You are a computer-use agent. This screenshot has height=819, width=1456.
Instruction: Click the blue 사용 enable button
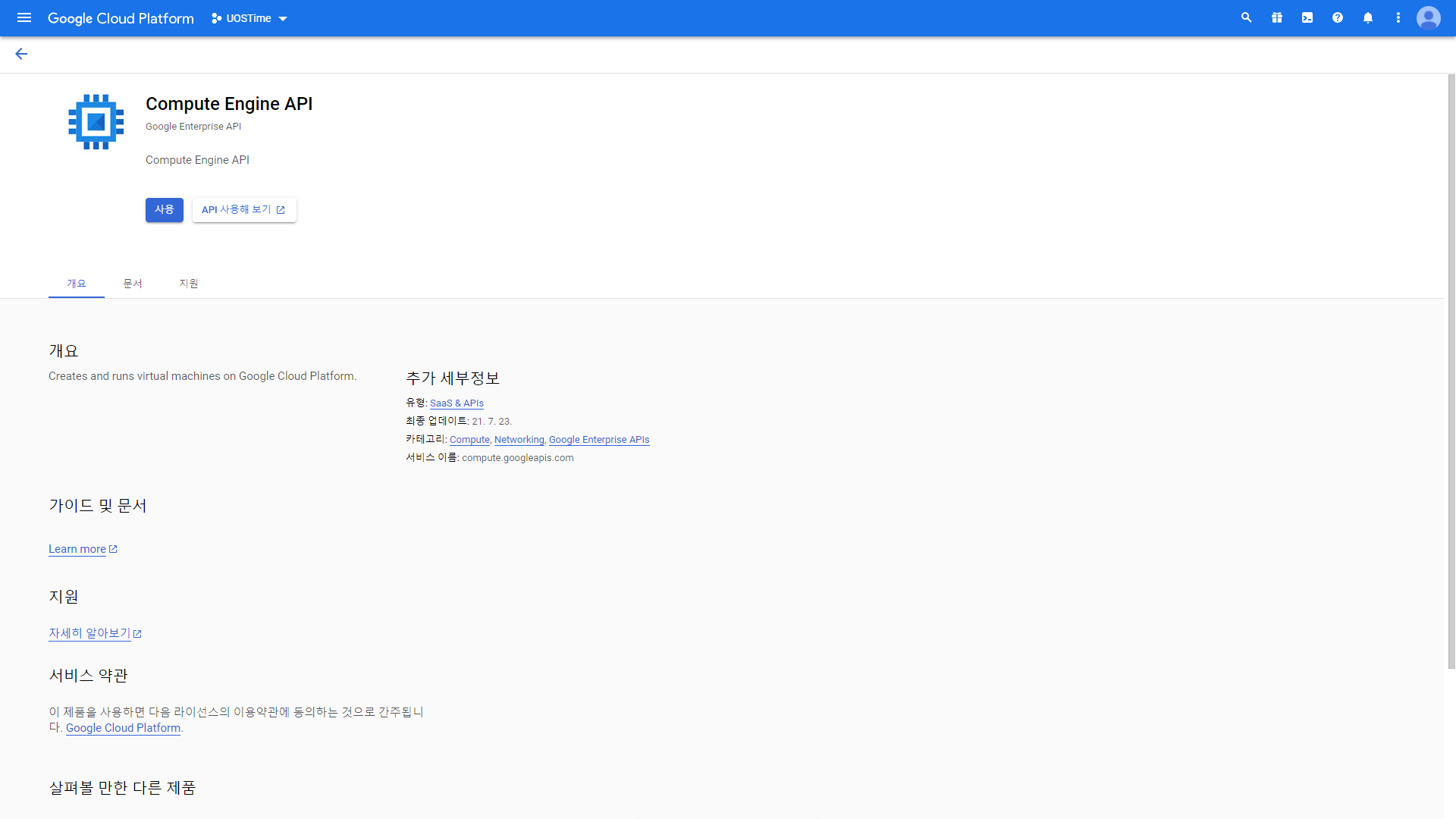pyautogui.click(x=165, y=210)
